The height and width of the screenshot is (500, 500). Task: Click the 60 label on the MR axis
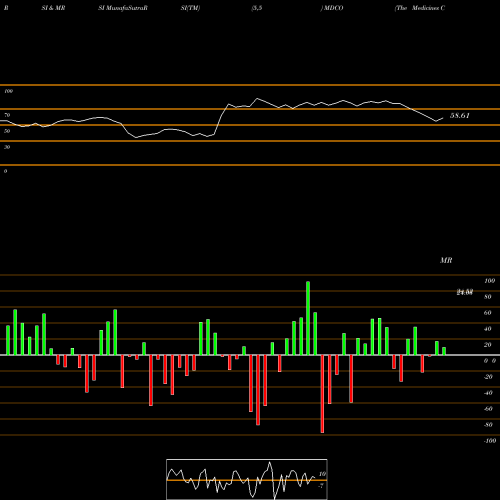488,313
